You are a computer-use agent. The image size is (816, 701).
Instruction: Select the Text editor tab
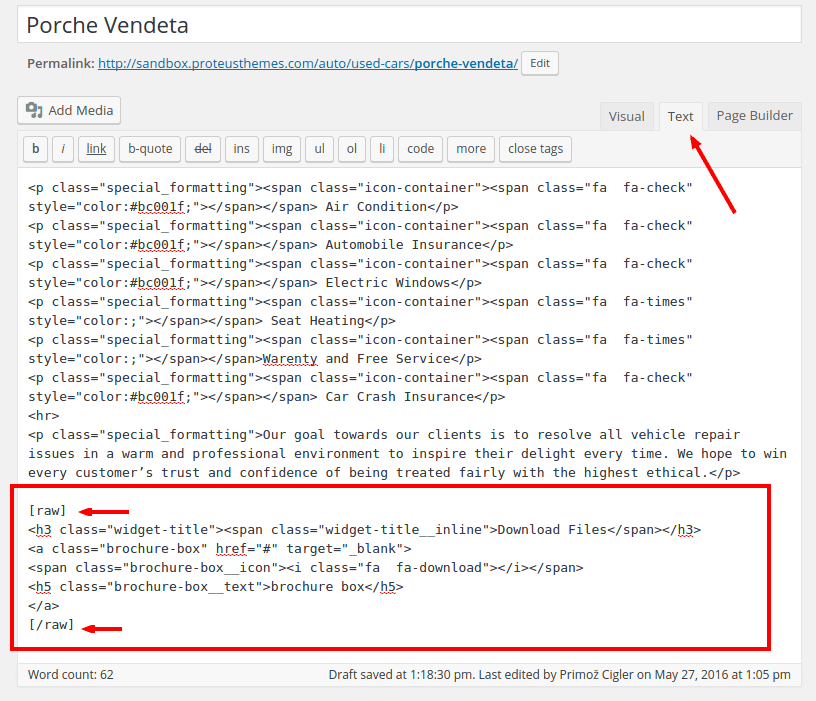(681, 116)
